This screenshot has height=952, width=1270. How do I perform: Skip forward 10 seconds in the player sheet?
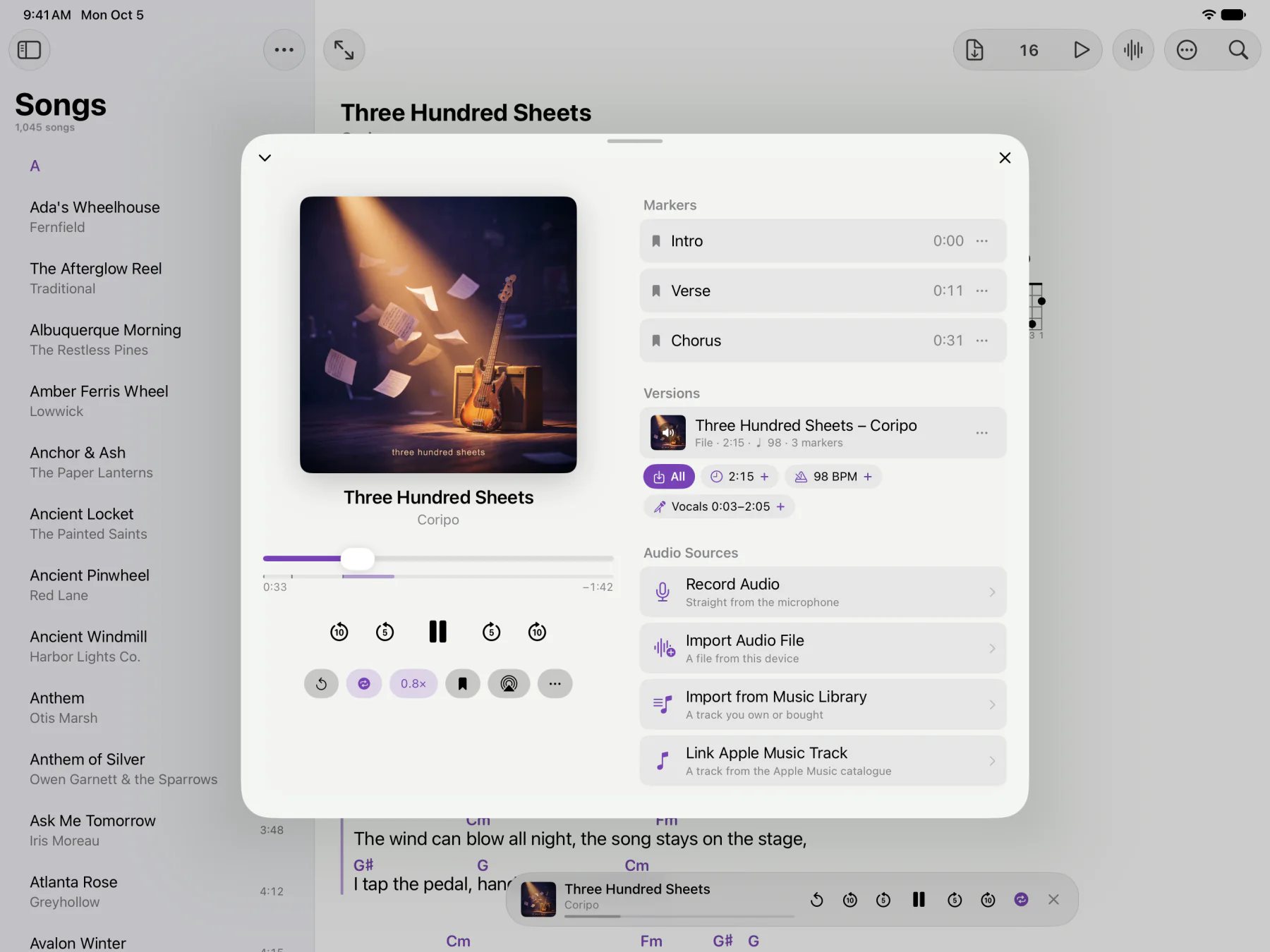pyautogui.click(x=538, y=632)
